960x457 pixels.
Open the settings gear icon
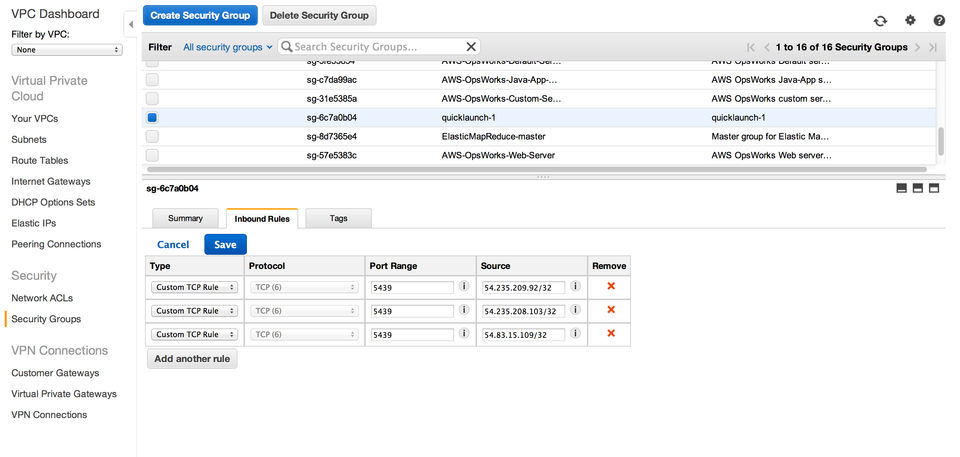click(x=910, y=20)
